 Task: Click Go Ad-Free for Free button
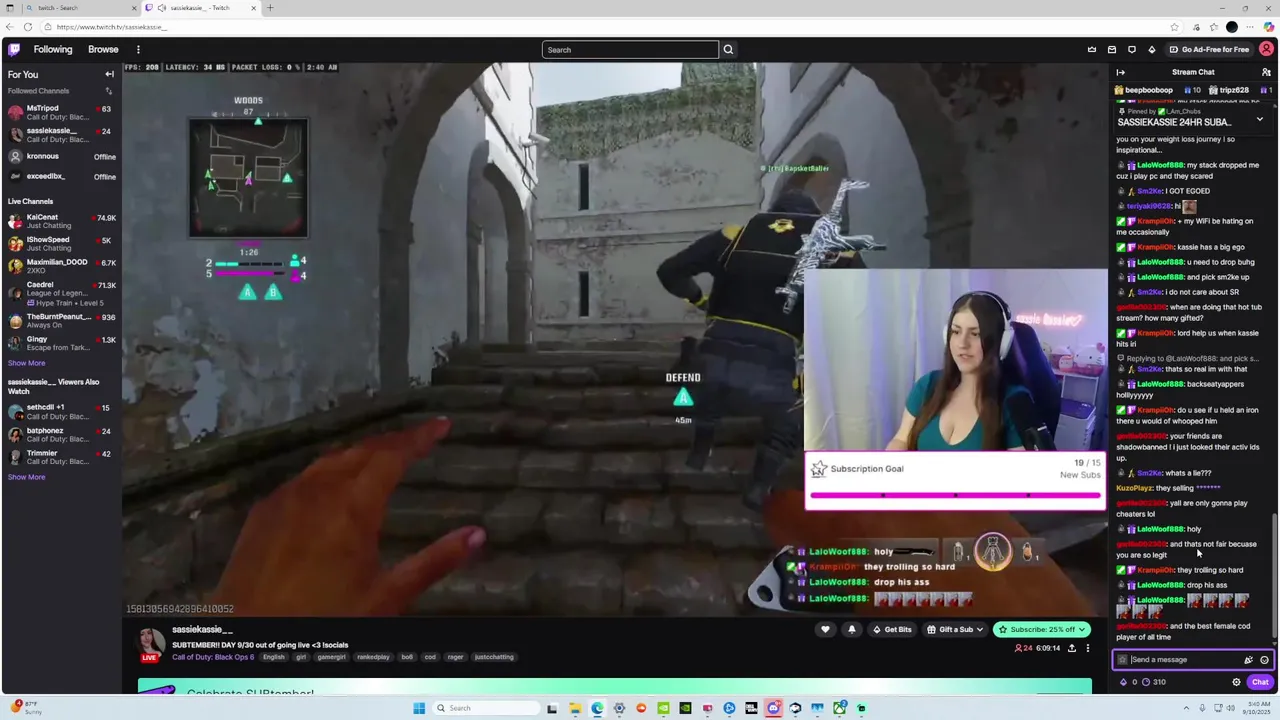point(1209,49)
